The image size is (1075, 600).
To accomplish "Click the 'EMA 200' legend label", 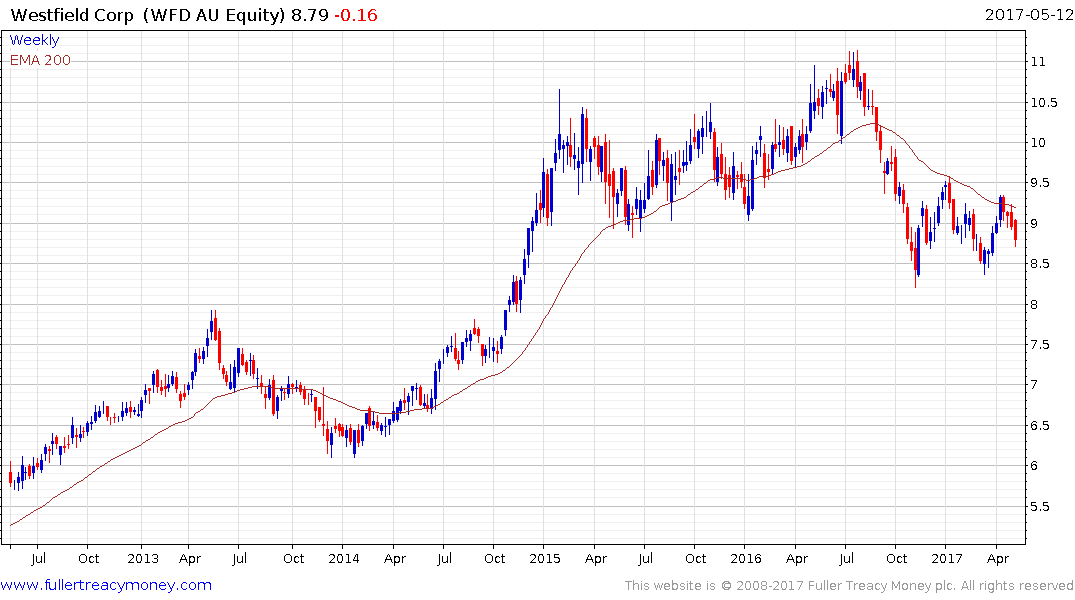I will coord(40,60).
